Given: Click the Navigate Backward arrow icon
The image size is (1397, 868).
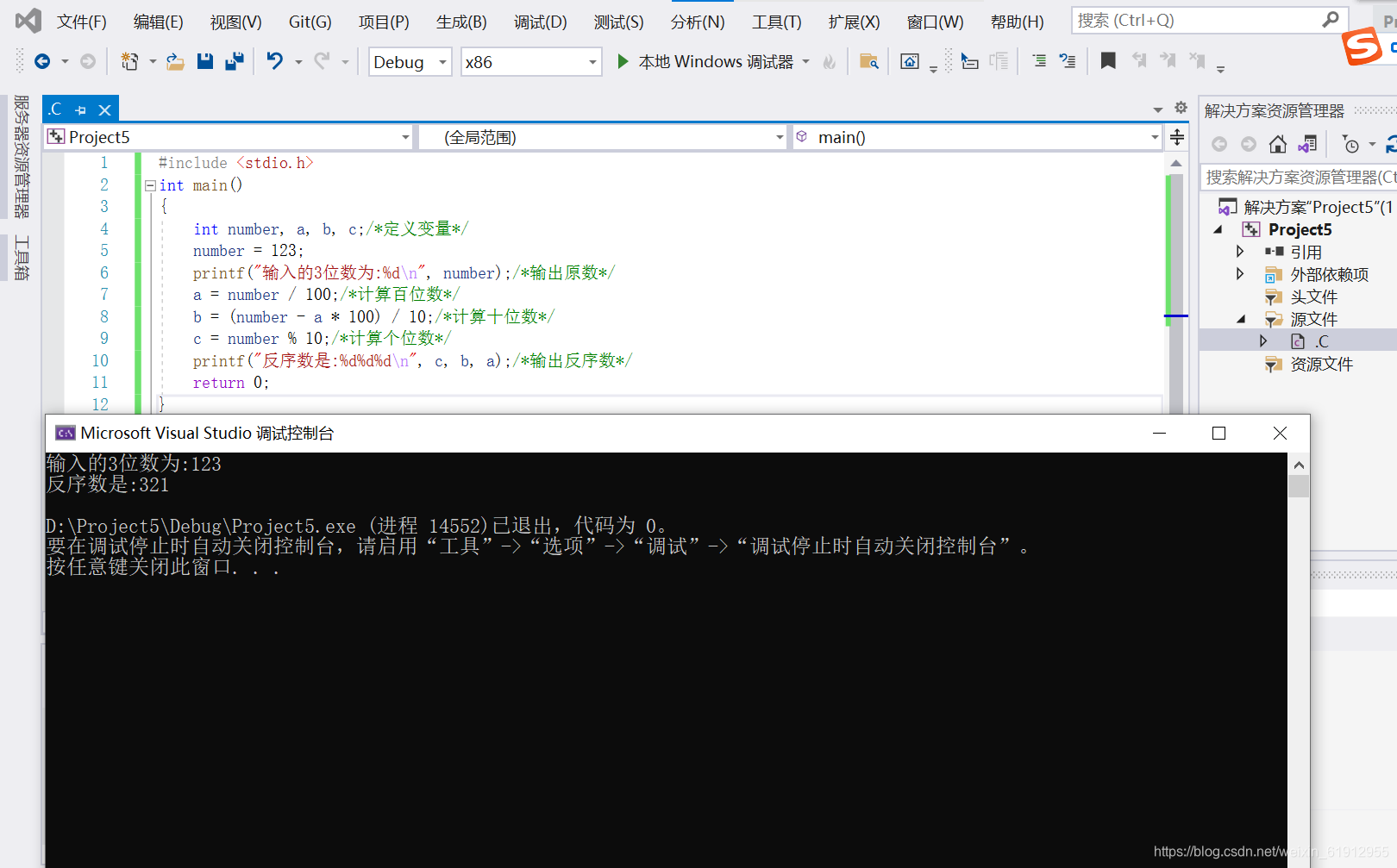Looking at the screenshot, I should [x=41, y=61].
